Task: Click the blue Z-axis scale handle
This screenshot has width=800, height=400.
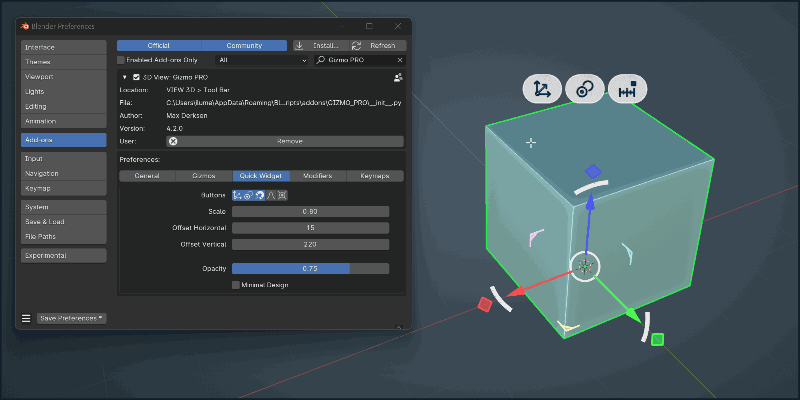Action: [x=592, y=171]
